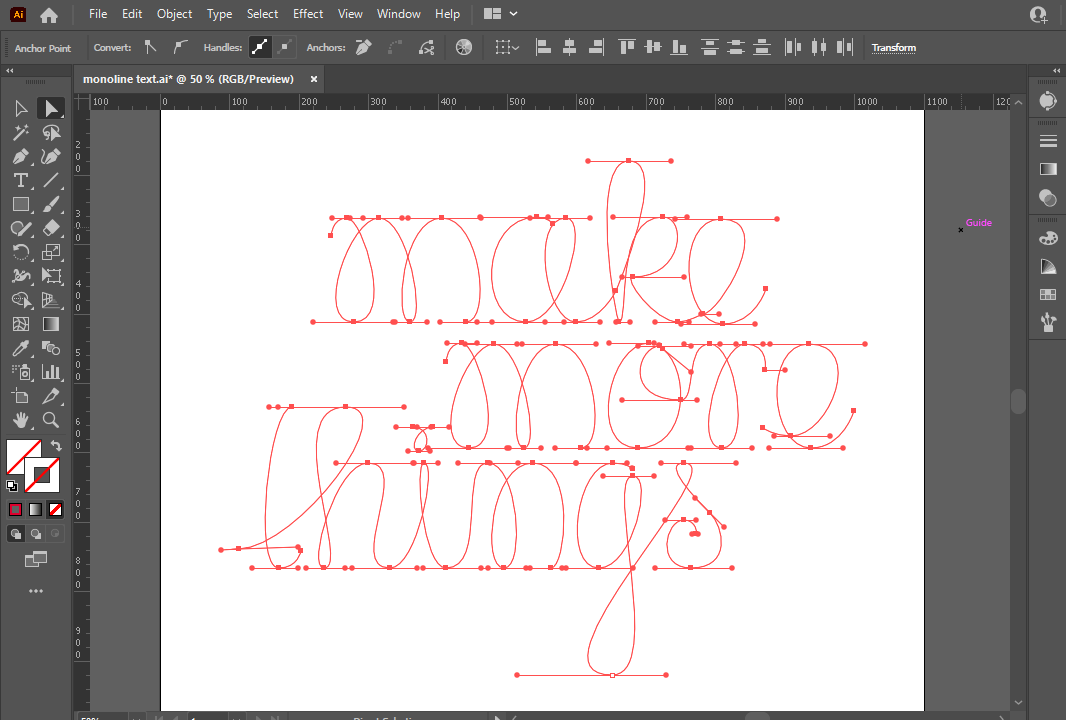This screenshot has width=1066, height=720.
Task: Click Horizontal Distribute Left button
Action: pos(793,47)
